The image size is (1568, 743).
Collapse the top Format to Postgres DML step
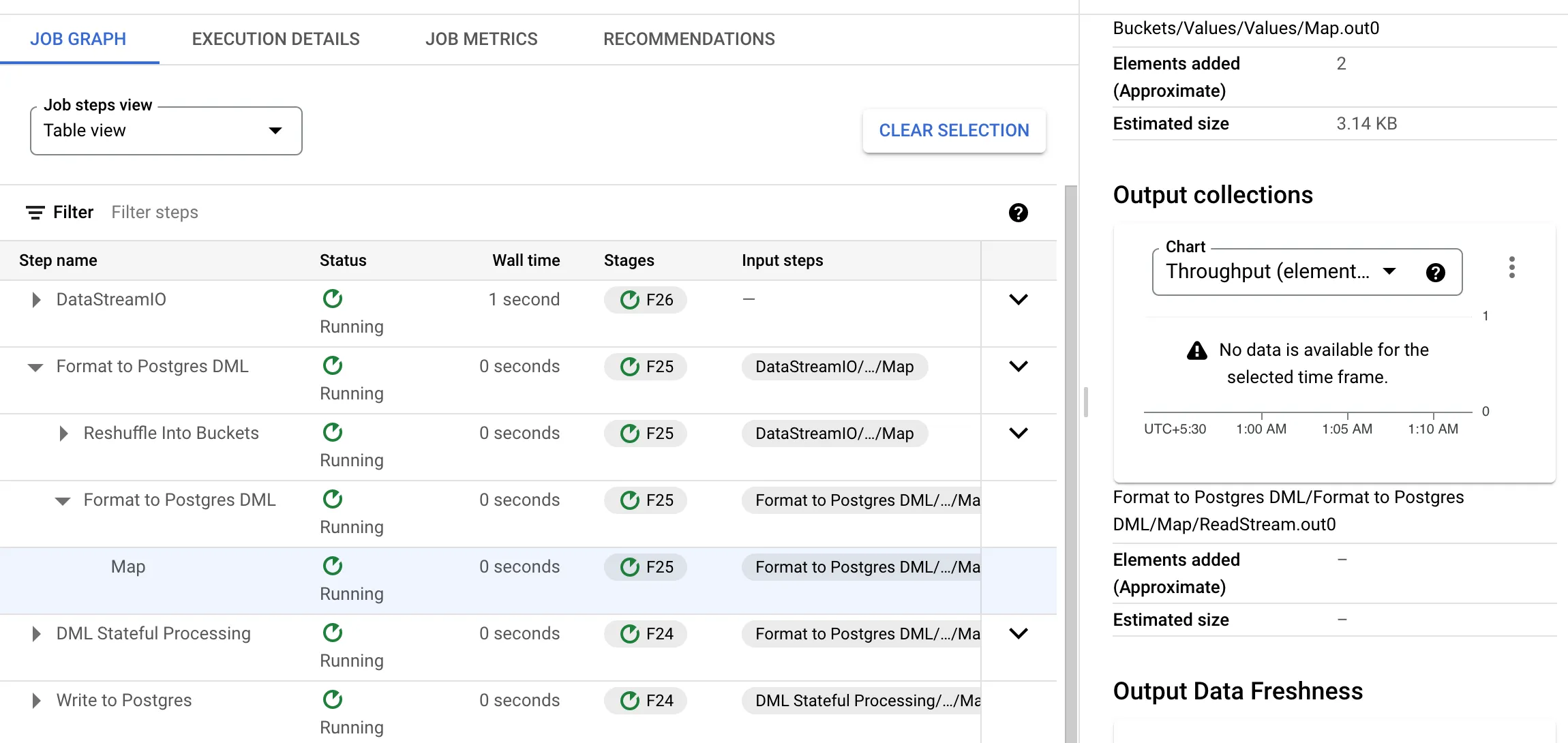point(35,367)
